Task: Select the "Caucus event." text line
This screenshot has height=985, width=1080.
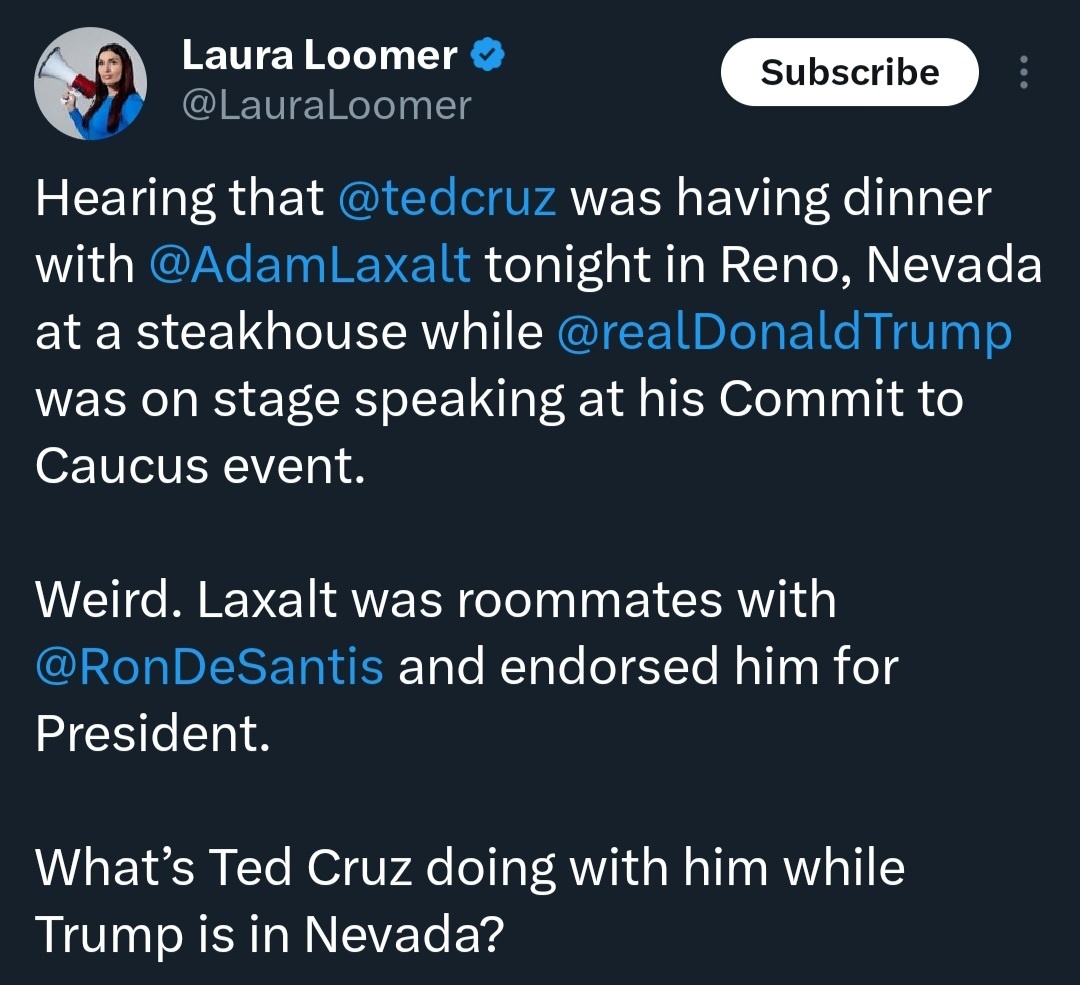Action: point(200,466)
